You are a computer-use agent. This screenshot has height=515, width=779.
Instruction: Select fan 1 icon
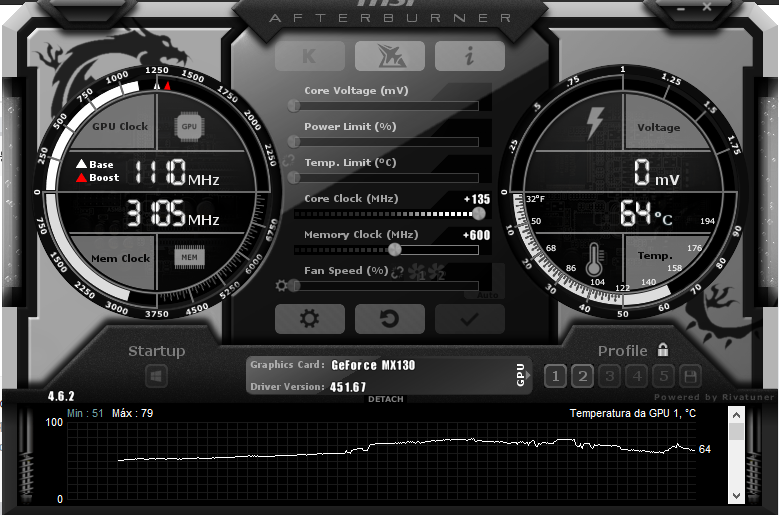coord(416,272)
